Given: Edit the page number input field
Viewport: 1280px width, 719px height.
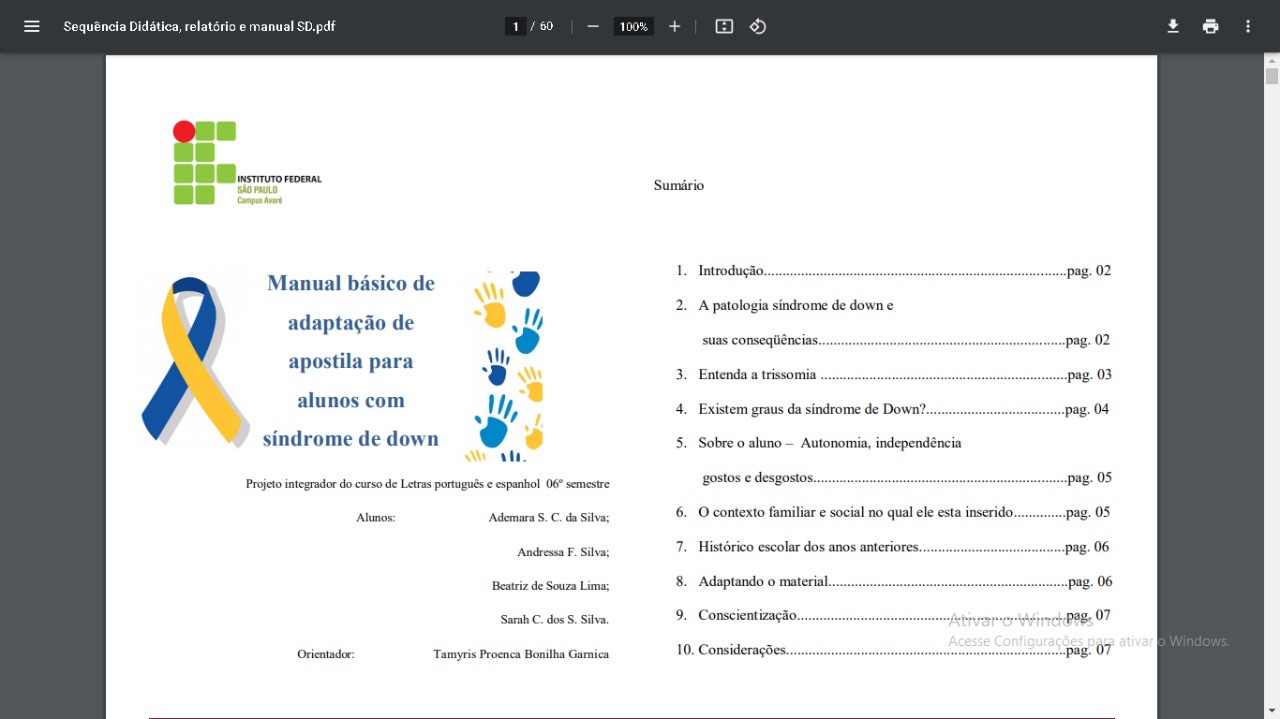Looking at the screenshot, I should (514, 26).
